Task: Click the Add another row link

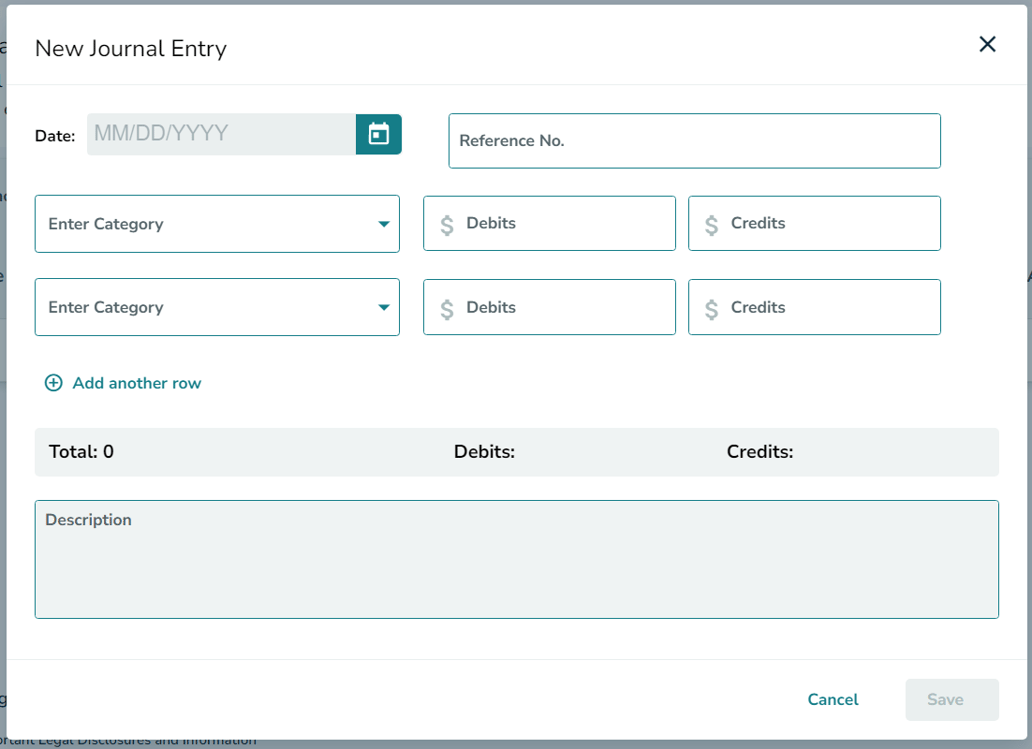Action: (x=136, y=383)
